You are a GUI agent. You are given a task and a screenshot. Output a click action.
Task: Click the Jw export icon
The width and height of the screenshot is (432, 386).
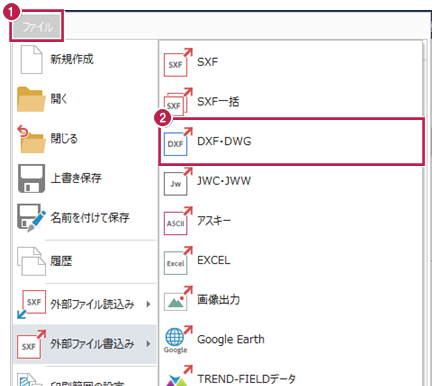(x=178, y=181)
